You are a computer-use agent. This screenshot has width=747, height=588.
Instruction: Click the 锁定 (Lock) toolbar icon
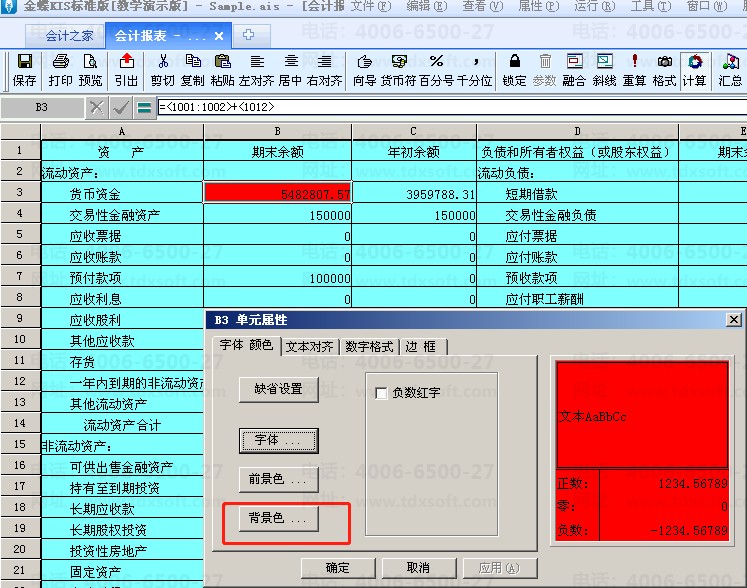[514, 69]
